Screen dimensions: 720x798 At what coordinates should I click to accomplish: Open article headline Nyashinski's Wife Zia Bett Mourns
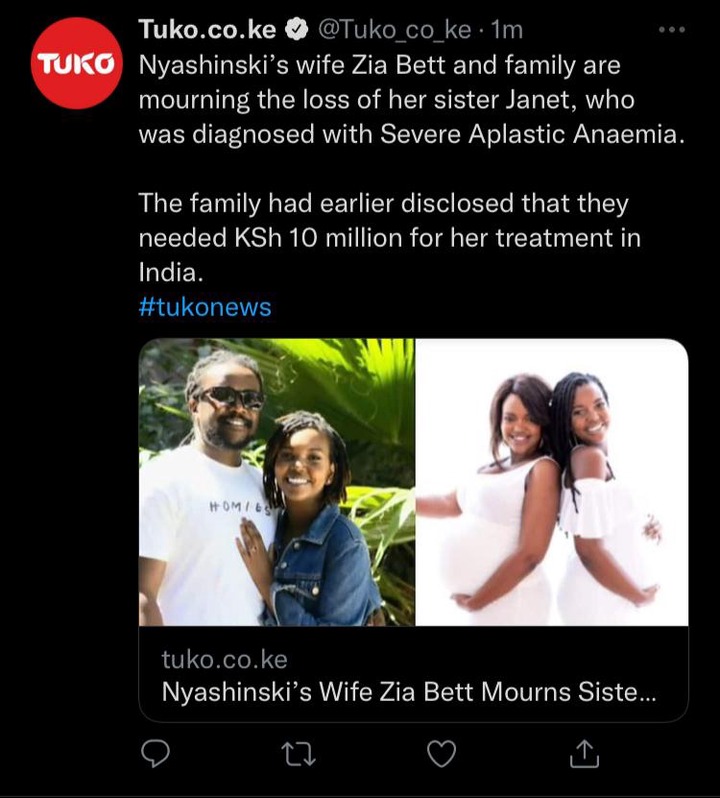tap(409, 692)
